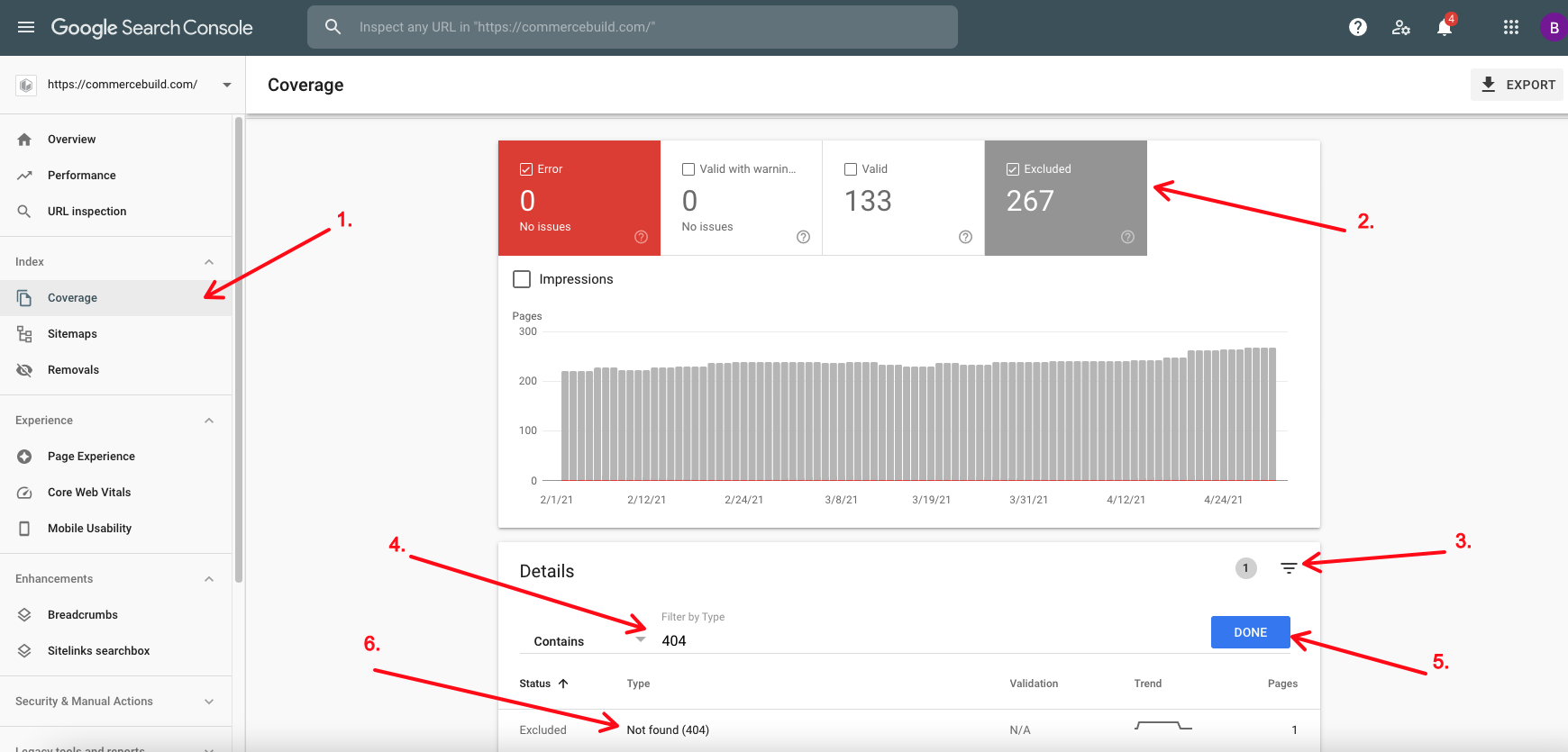1568x752 pixels.
Task: Open the Google apps grid
Action: 1511,27
